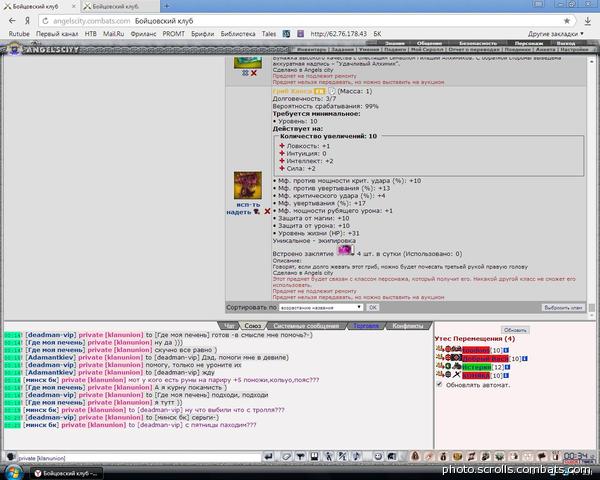Open the Общение top menu
Image resolution: width=600 pixels, height=480 pixels.
coord(429,43)
